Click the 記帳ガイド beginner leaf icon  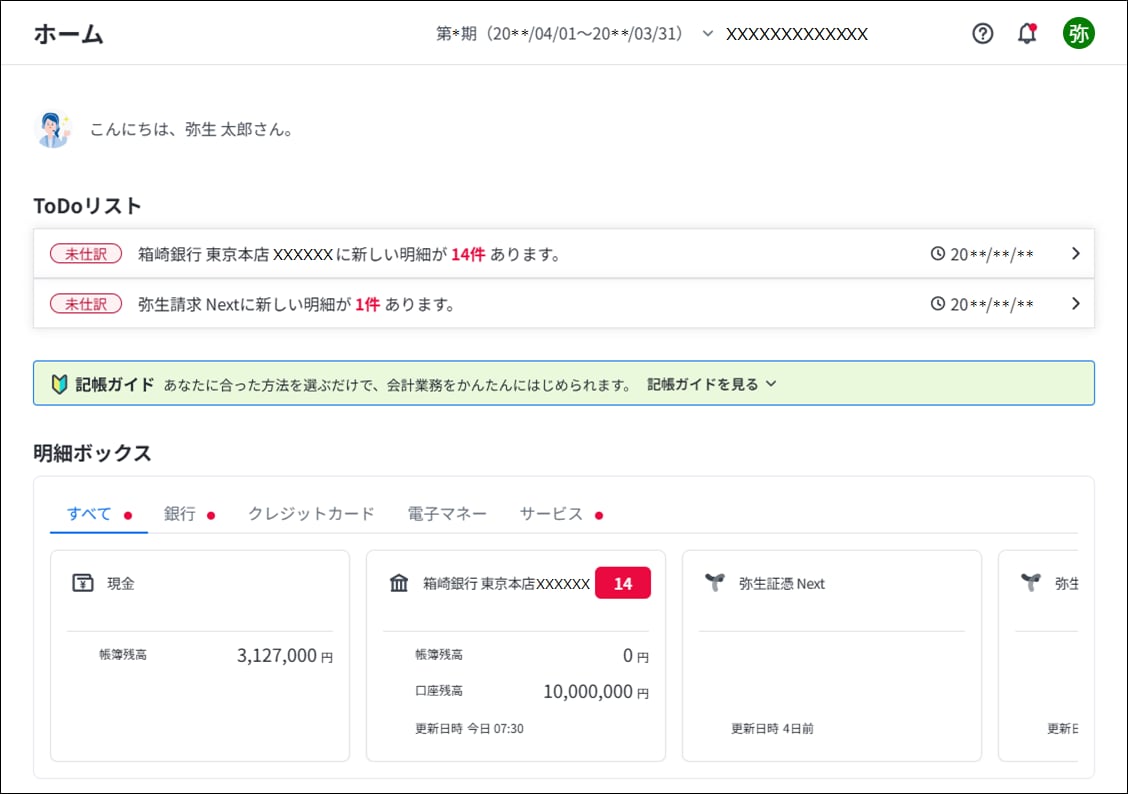click(59, 384)
